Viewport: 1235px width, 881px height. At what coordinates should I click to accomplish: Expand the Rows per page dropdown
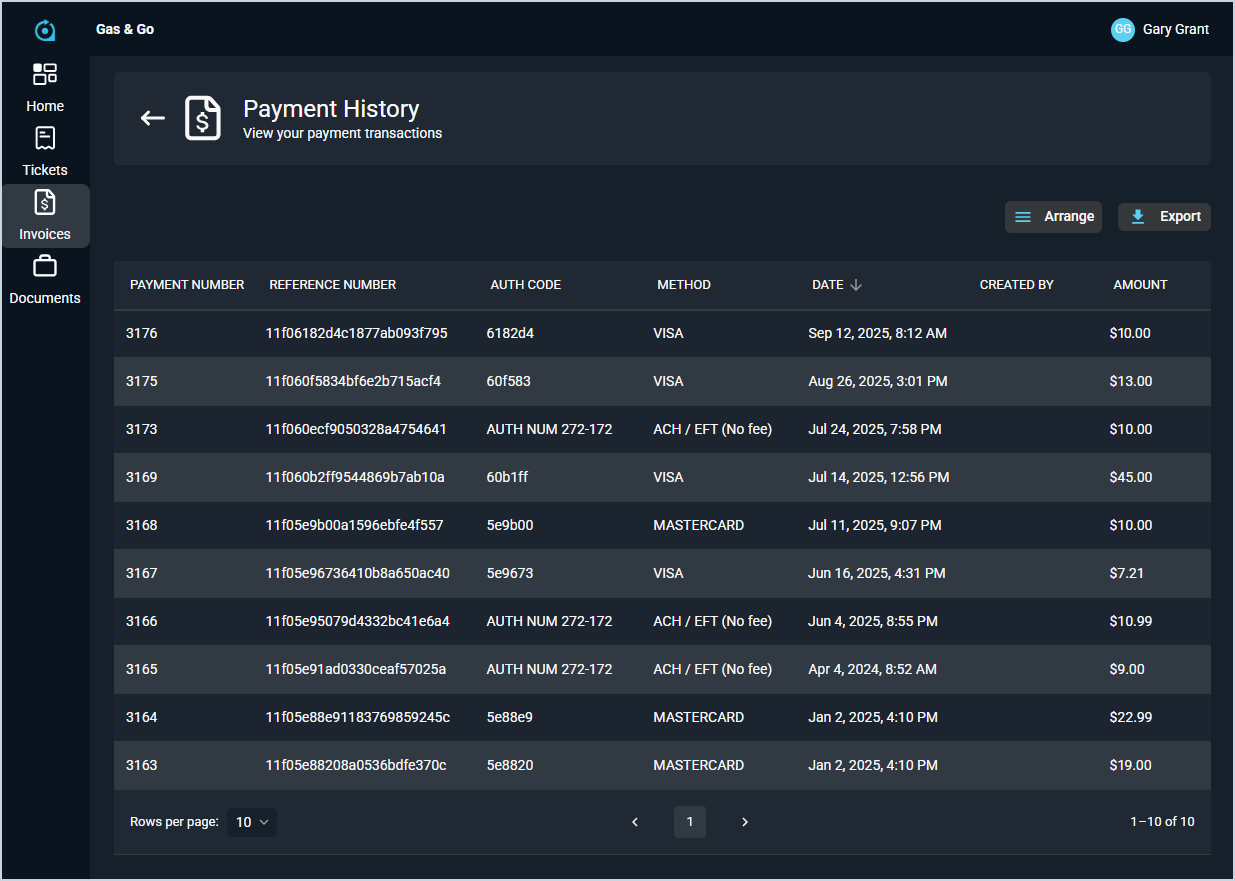pos(252,822)
